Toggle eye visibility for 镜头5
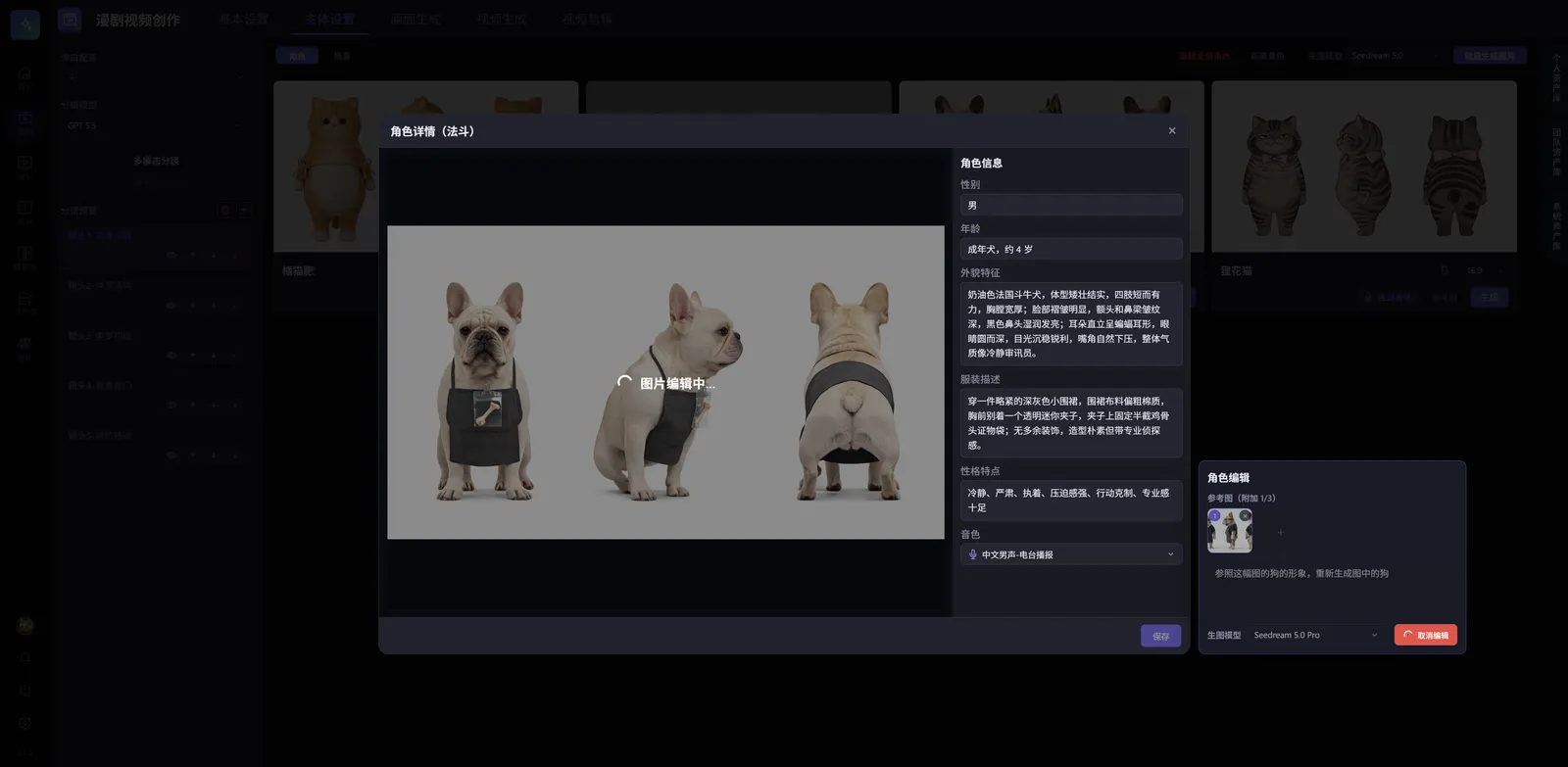This screenshot has height=767, width=1568. click(171, 455)
